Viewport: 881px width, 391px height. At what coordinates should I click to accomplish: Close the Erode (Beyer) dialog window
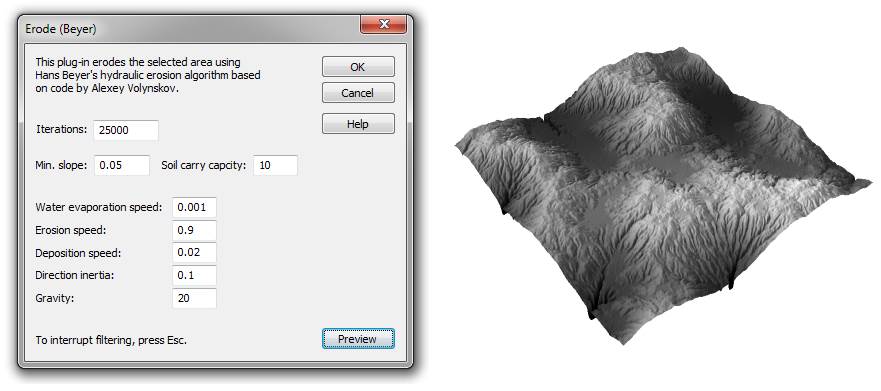click(383, 24)
